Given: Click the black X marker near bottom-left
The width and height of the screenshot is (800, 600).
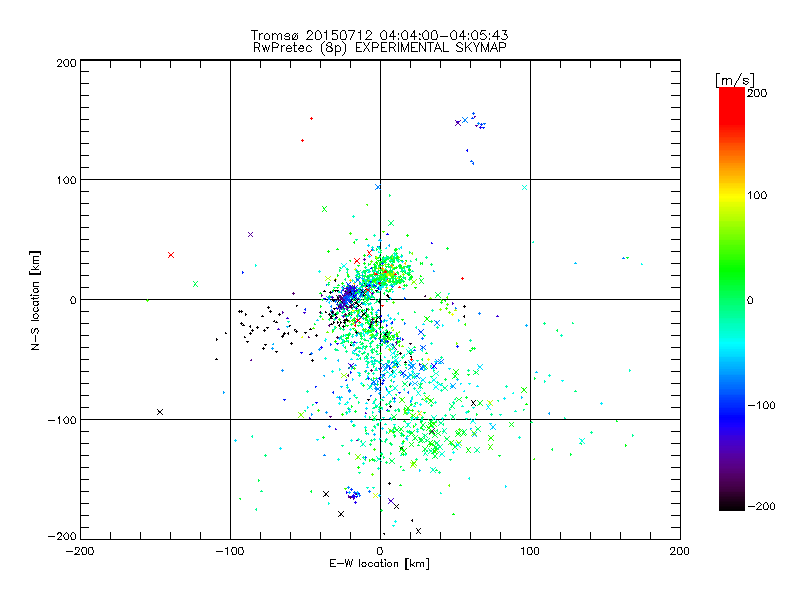Looking at the screenshot, I should 160,412.
